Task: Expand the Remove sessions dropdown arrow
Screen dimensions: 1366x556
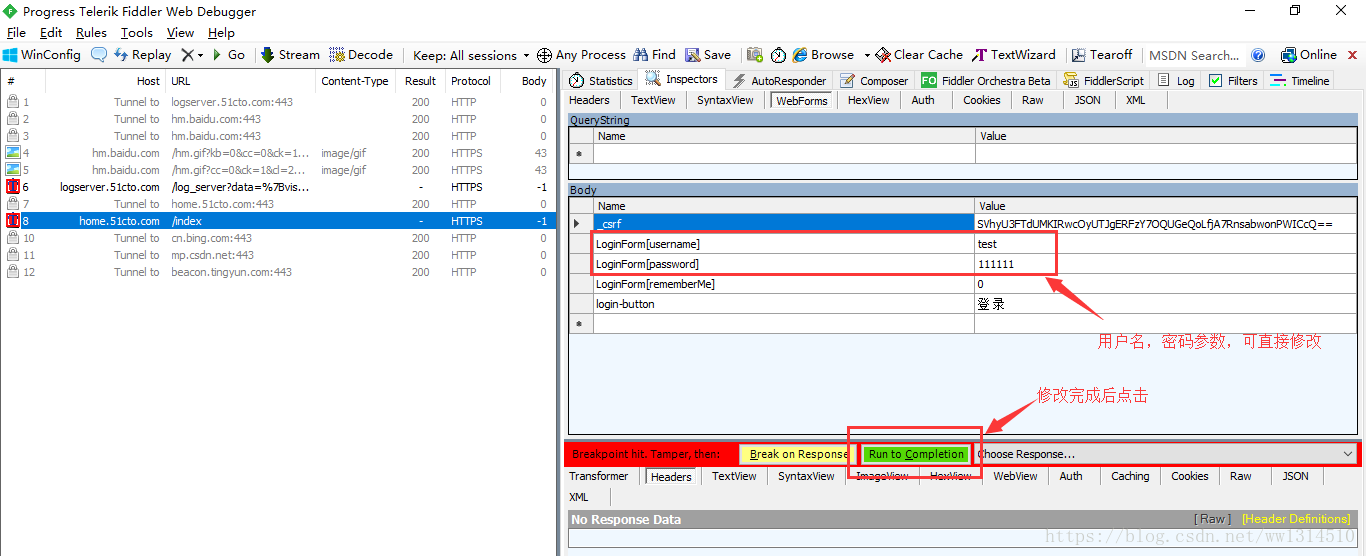Action: 200,56
